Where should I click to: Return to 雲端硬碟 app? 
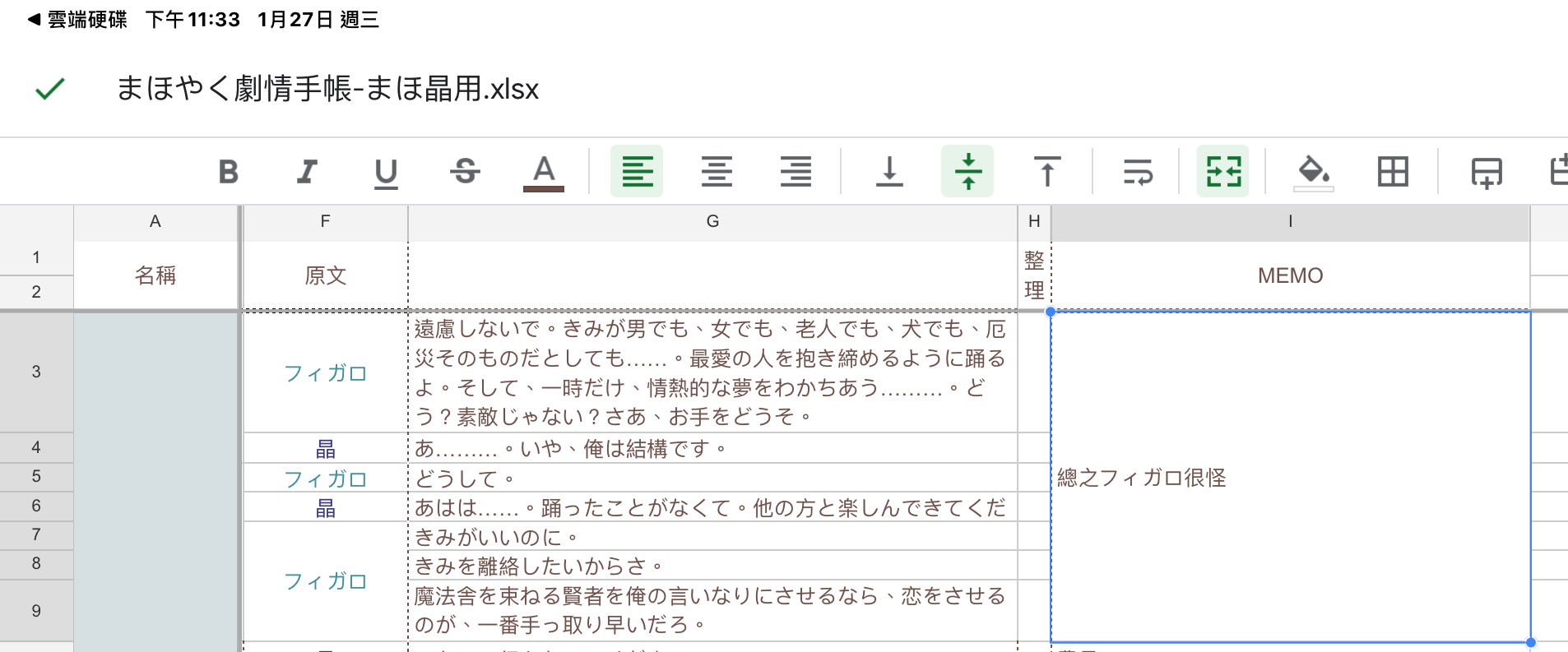point(77,20)
